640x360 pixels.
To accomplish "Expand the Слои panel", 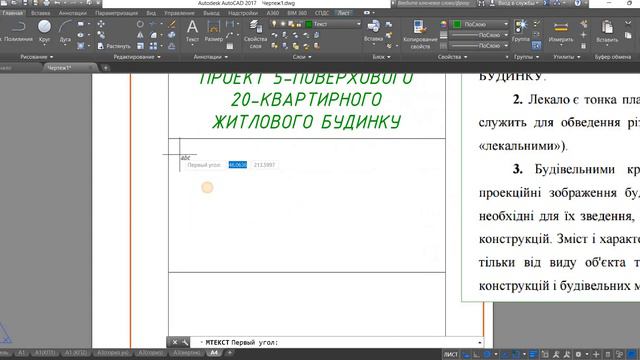I will (x=302, y=57).
